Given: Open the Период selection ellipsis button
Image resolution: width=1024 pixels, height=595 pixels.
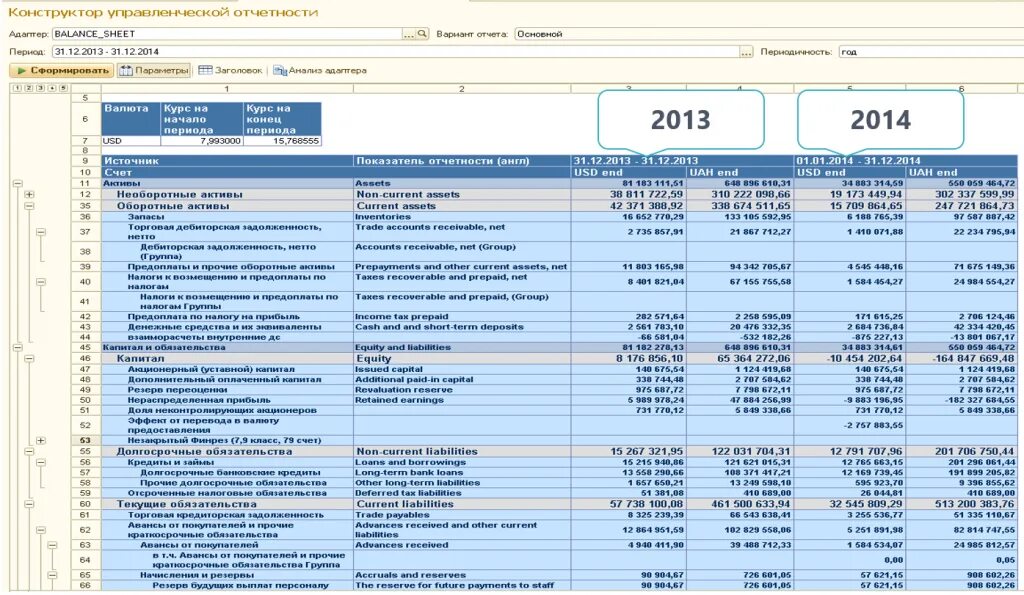Looking at the screenshot, I should point(746,52).
